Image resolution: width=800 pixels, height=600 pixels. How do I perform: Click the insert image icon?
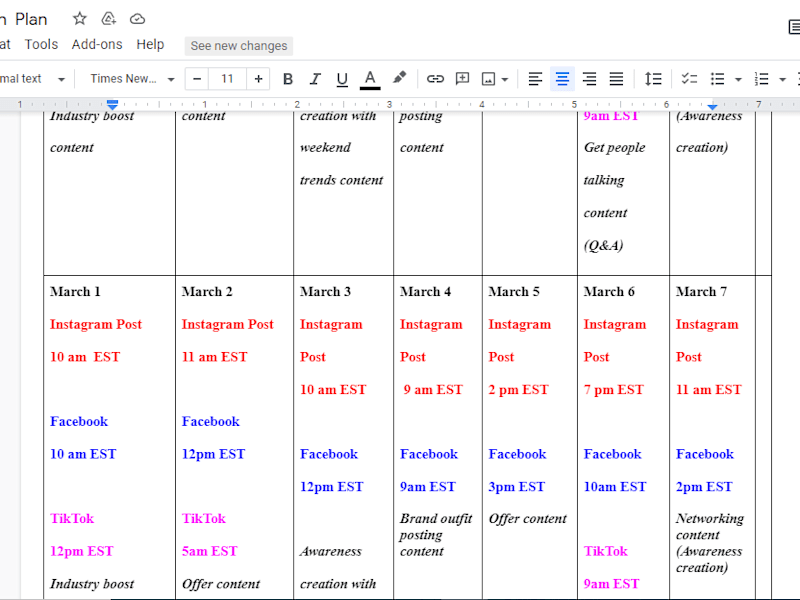tap(488, 79)
